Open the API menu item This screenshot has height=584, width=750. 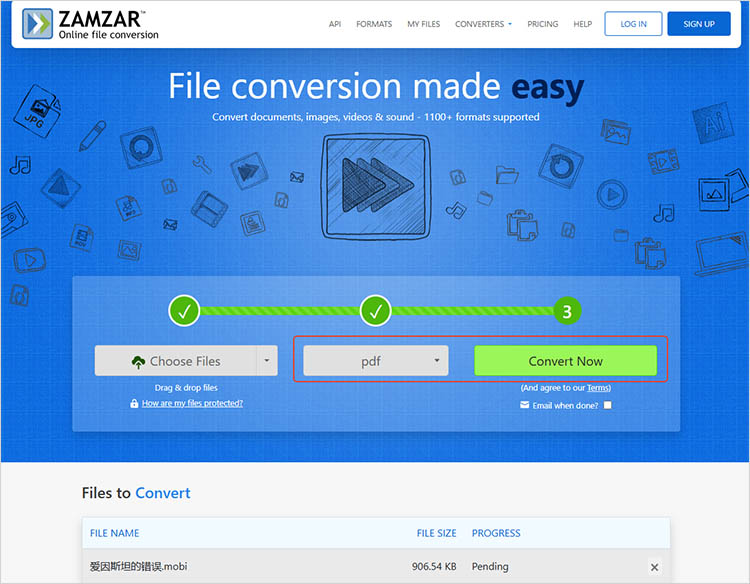(335, 24)
